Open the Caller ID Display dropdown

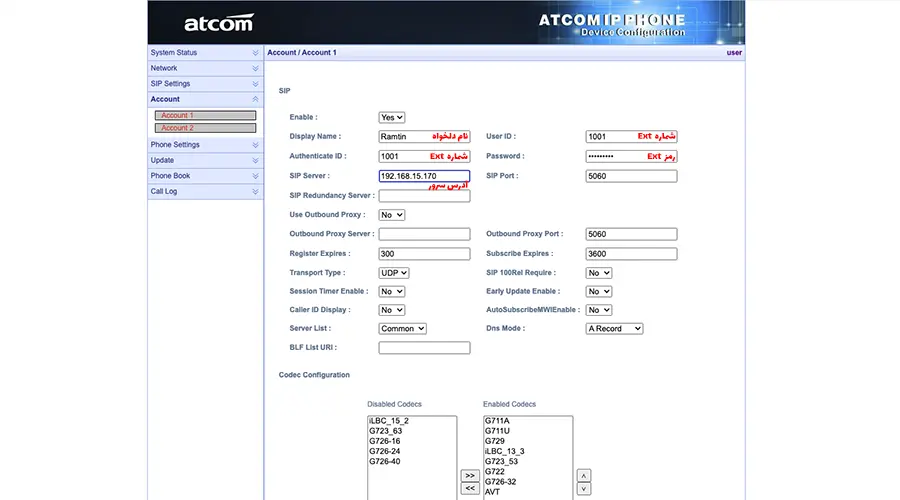(x=391, y=310)
